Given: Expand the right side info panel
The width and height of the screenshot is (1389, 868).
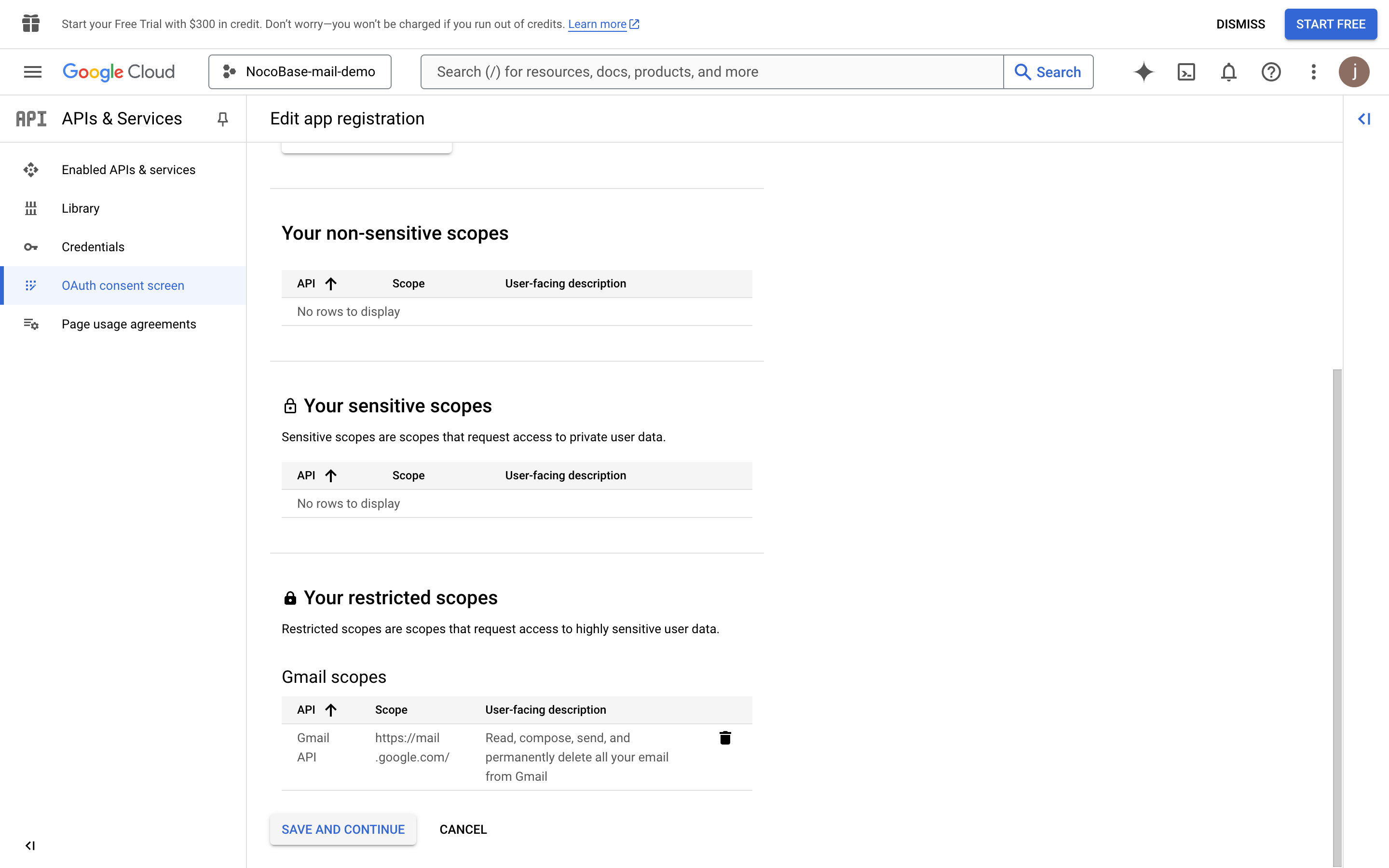Looking at the screenshot, I should point(1364,119).
